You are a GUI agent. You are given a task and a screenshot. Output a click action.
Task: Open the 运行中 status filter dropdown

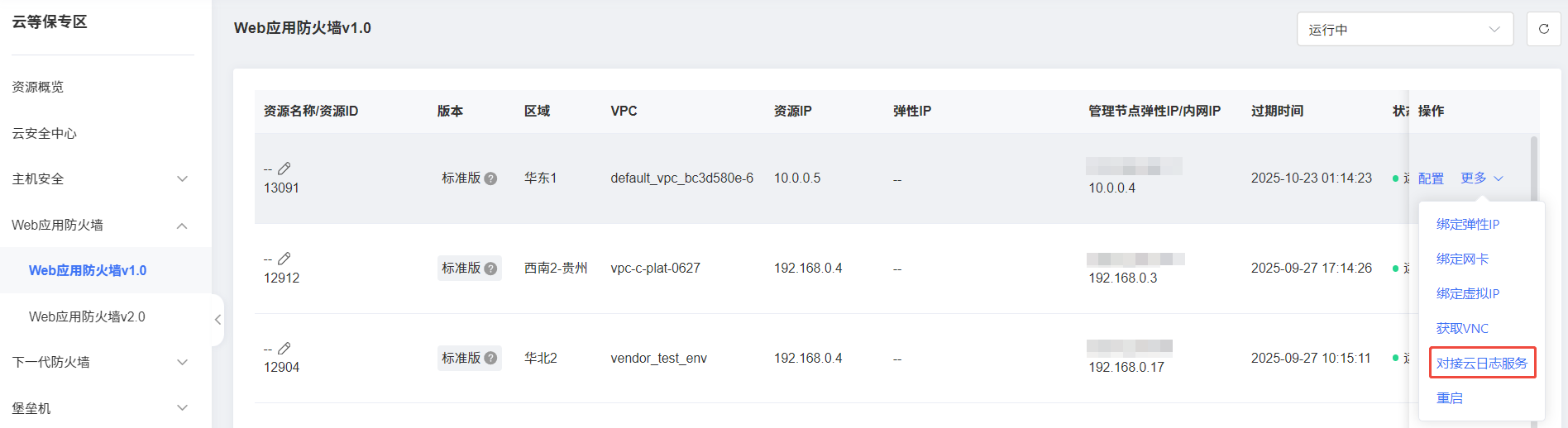pyautogui.click(x=1405, y=29)
